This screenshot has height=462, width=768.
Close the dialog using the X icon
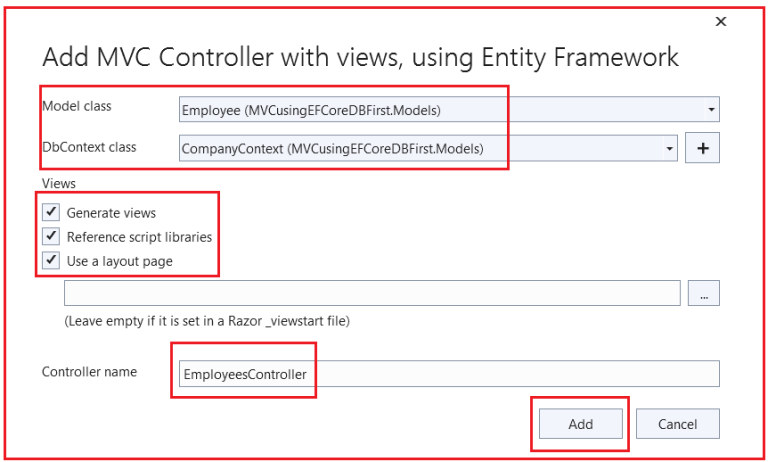click(x=720, y=22)
